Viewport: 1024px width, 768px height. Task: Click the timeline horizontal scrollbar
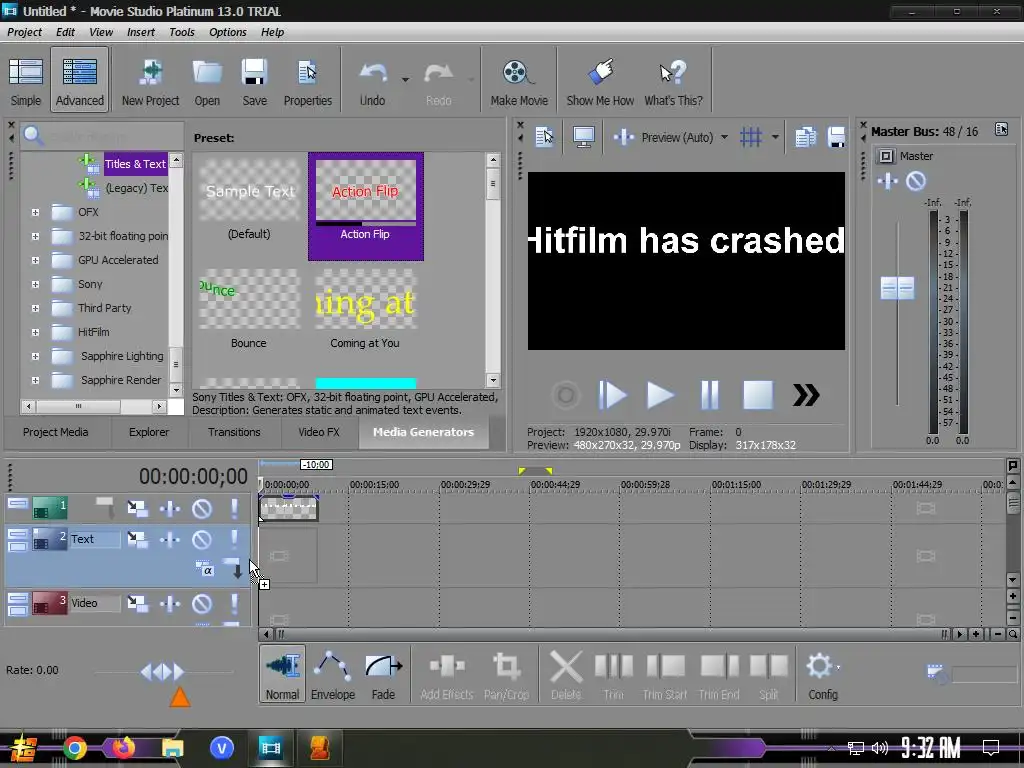pos(613,634)
